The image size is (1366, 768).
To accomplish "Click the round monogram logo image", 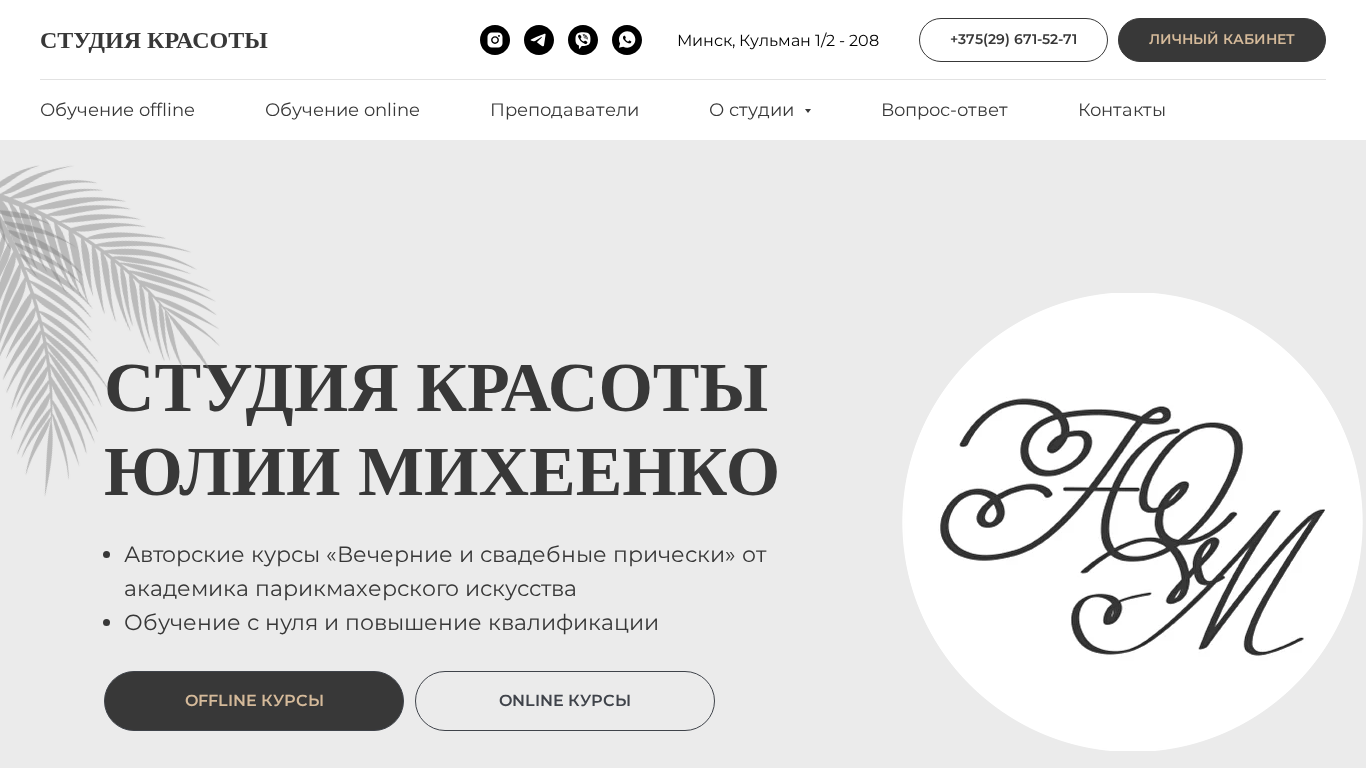I will click(x=1132, y=522).
